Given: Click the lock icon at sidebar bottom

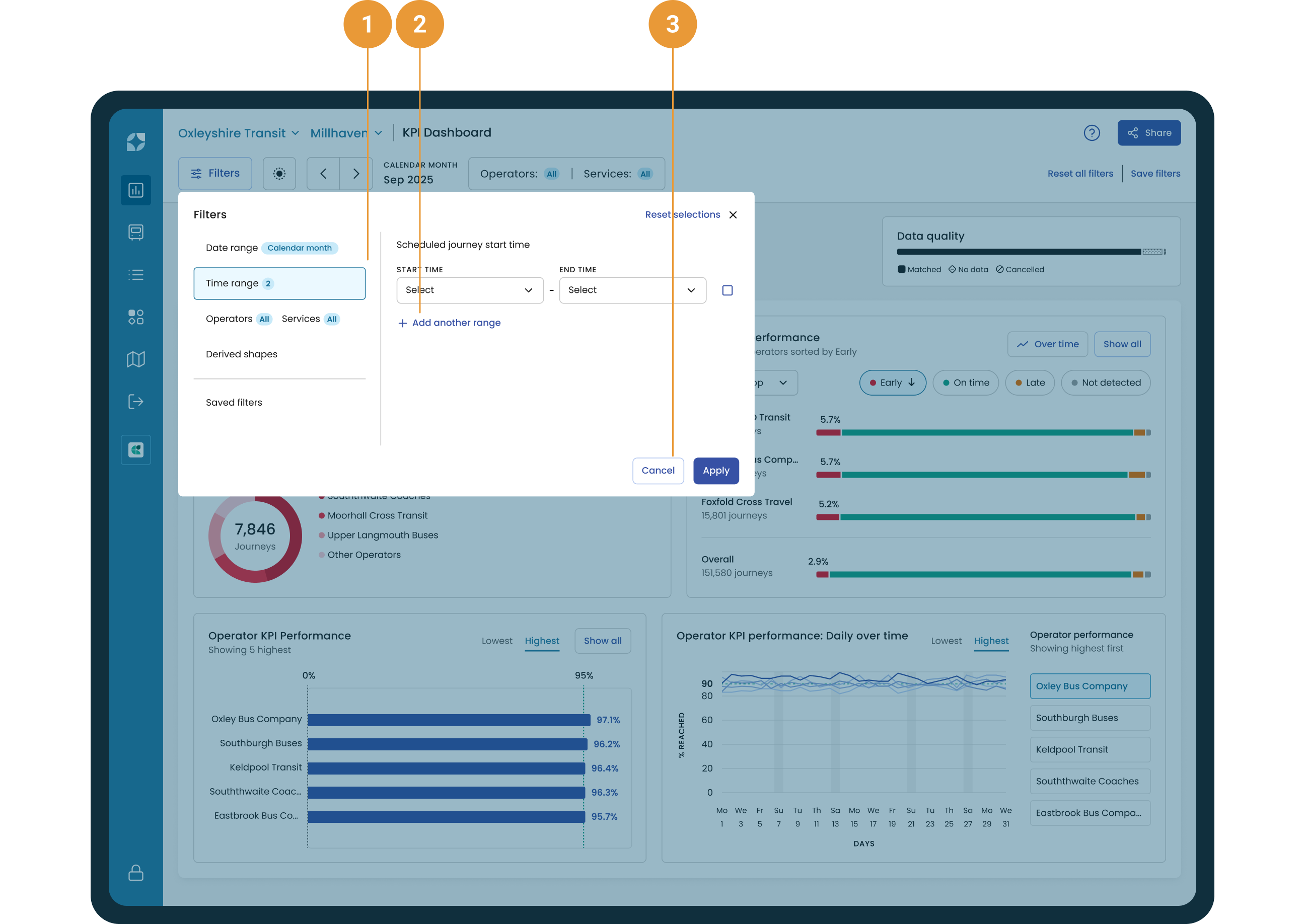Looking at the screenshot, I should (135, 872).
